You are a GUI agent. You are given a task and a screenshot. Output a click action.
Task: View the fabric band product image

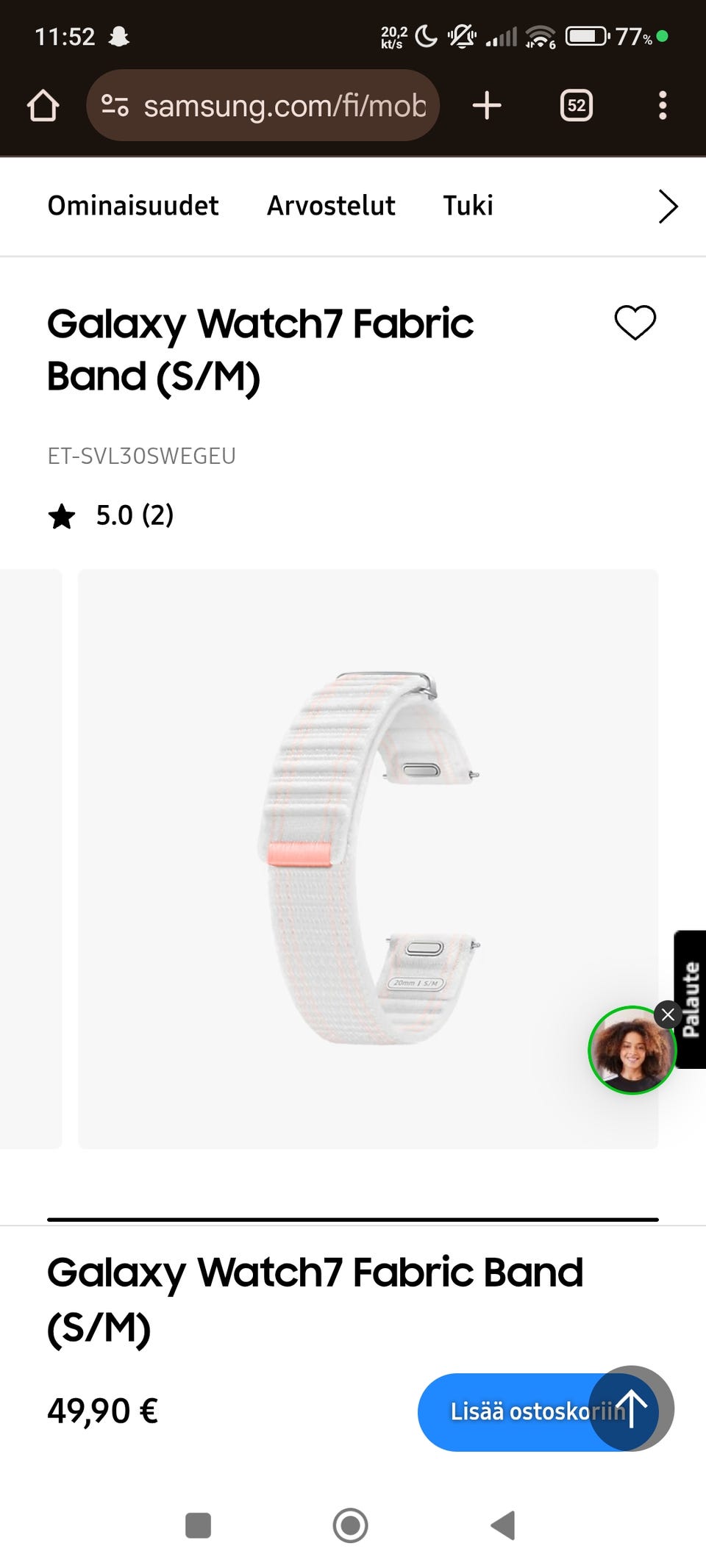point(368,859)
